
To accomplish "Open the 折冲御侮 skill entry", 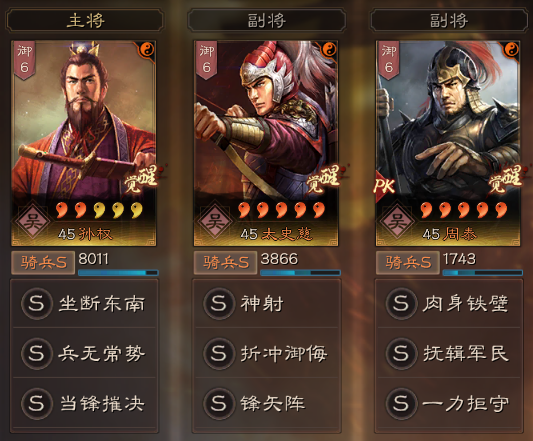I will coord(266,353).
